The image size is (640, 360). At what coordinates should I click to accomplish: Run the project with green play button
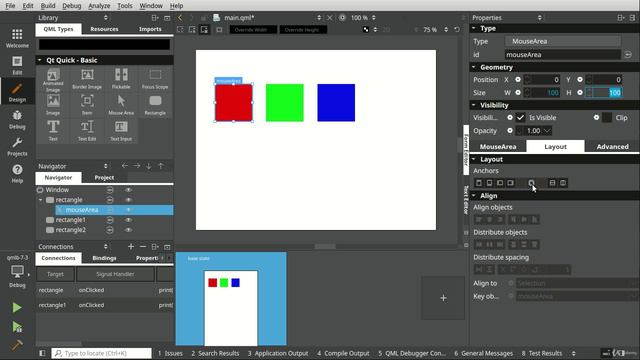tap(17, 307)
